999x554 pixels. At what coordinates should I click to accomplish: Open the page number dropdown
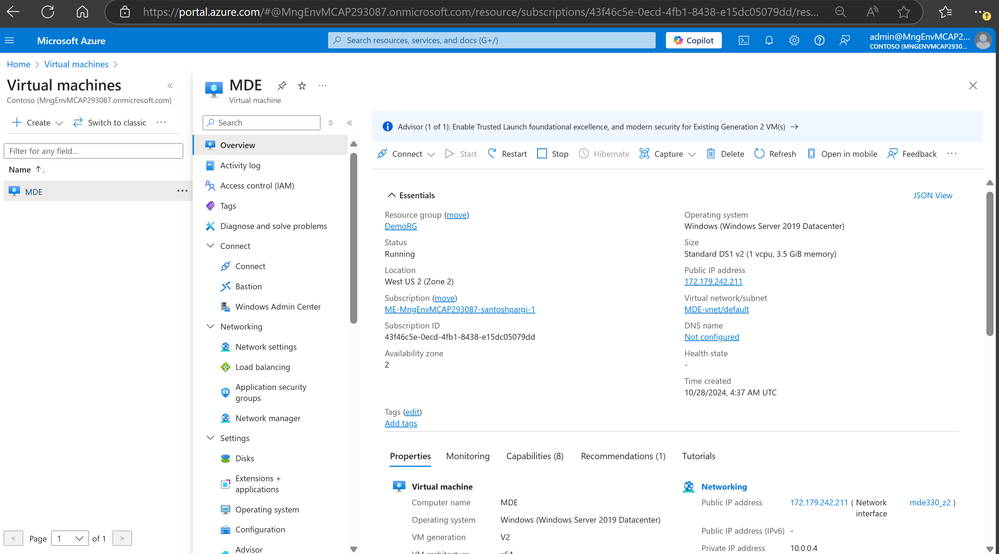pyautogui.click(x=69, y=539)
